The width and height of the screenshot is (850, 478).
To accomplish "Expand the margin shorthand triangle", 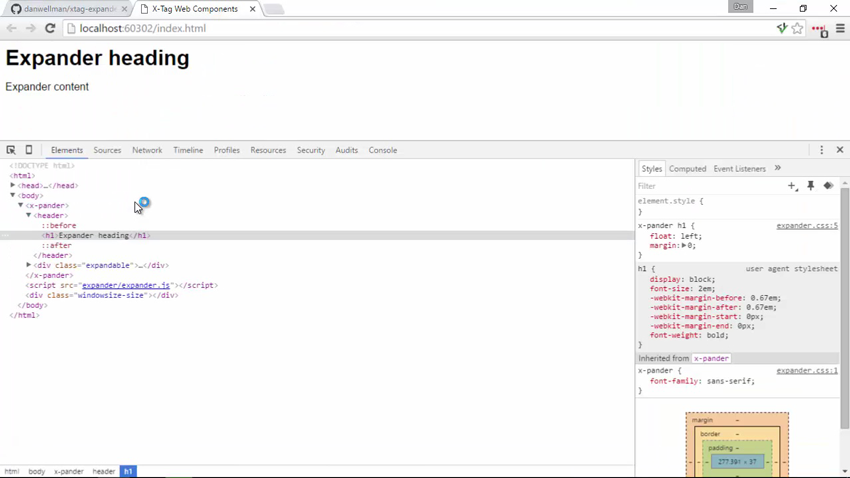I will click(x=684, y=246).
